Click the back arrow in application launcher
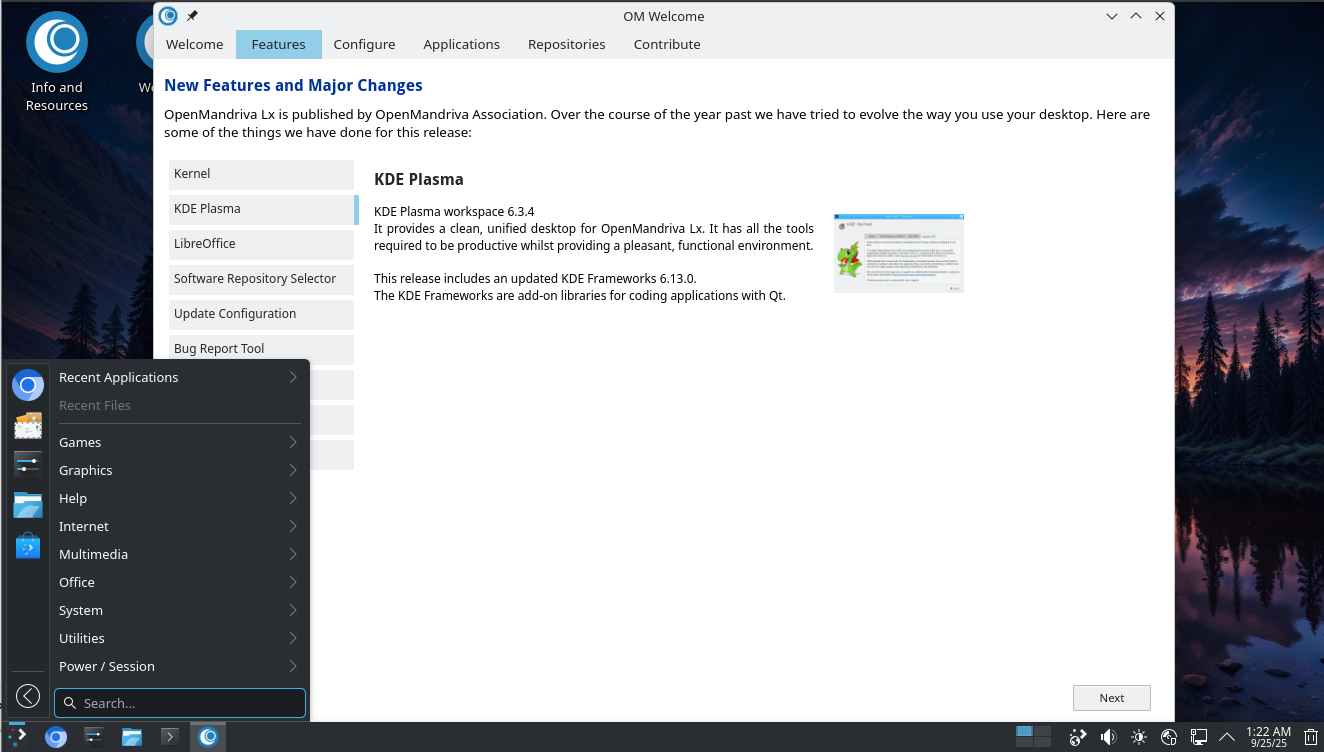The image size is (1324, 752). pyautogui.click(x=28, y=696)
